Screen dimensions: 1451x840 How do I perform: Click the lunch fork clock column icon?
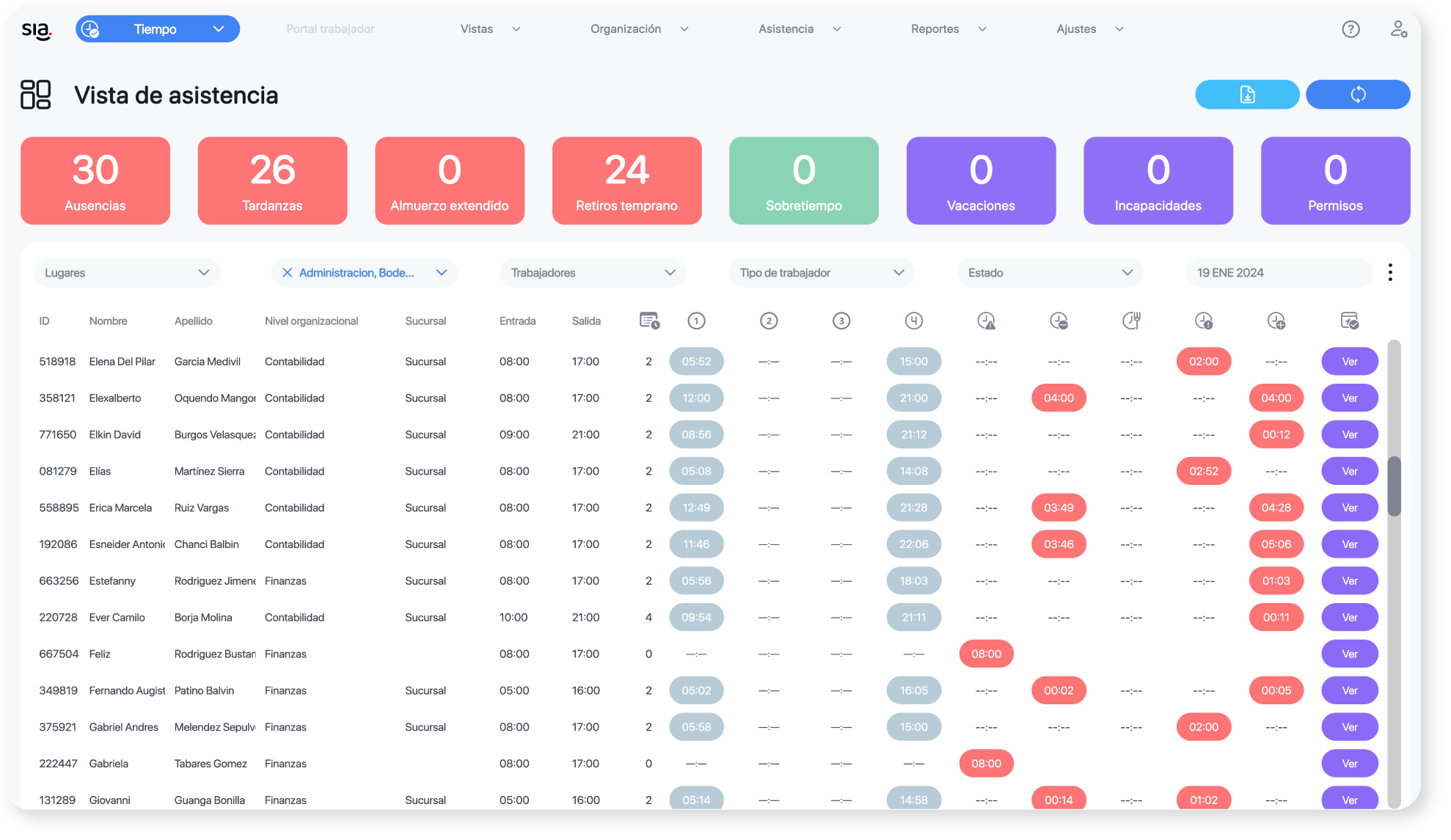[1131, 321]
